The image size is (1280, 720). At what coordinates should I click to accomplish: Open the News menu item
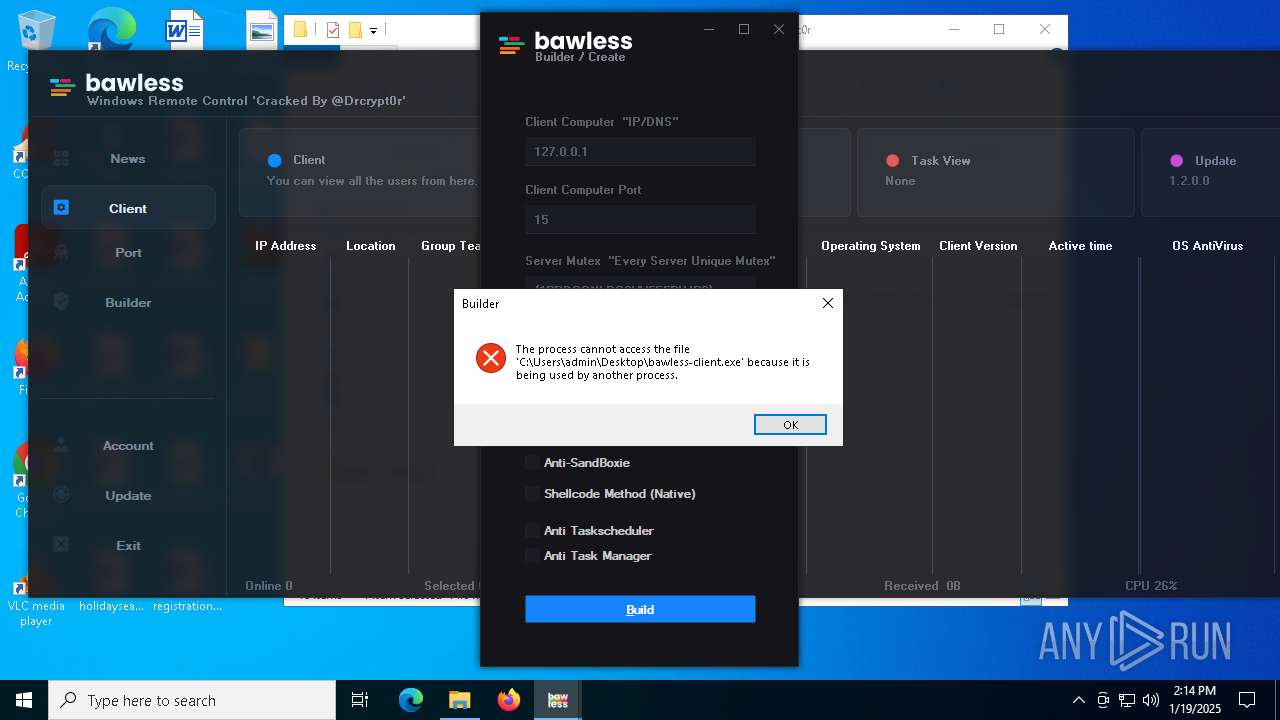(128, 158)
